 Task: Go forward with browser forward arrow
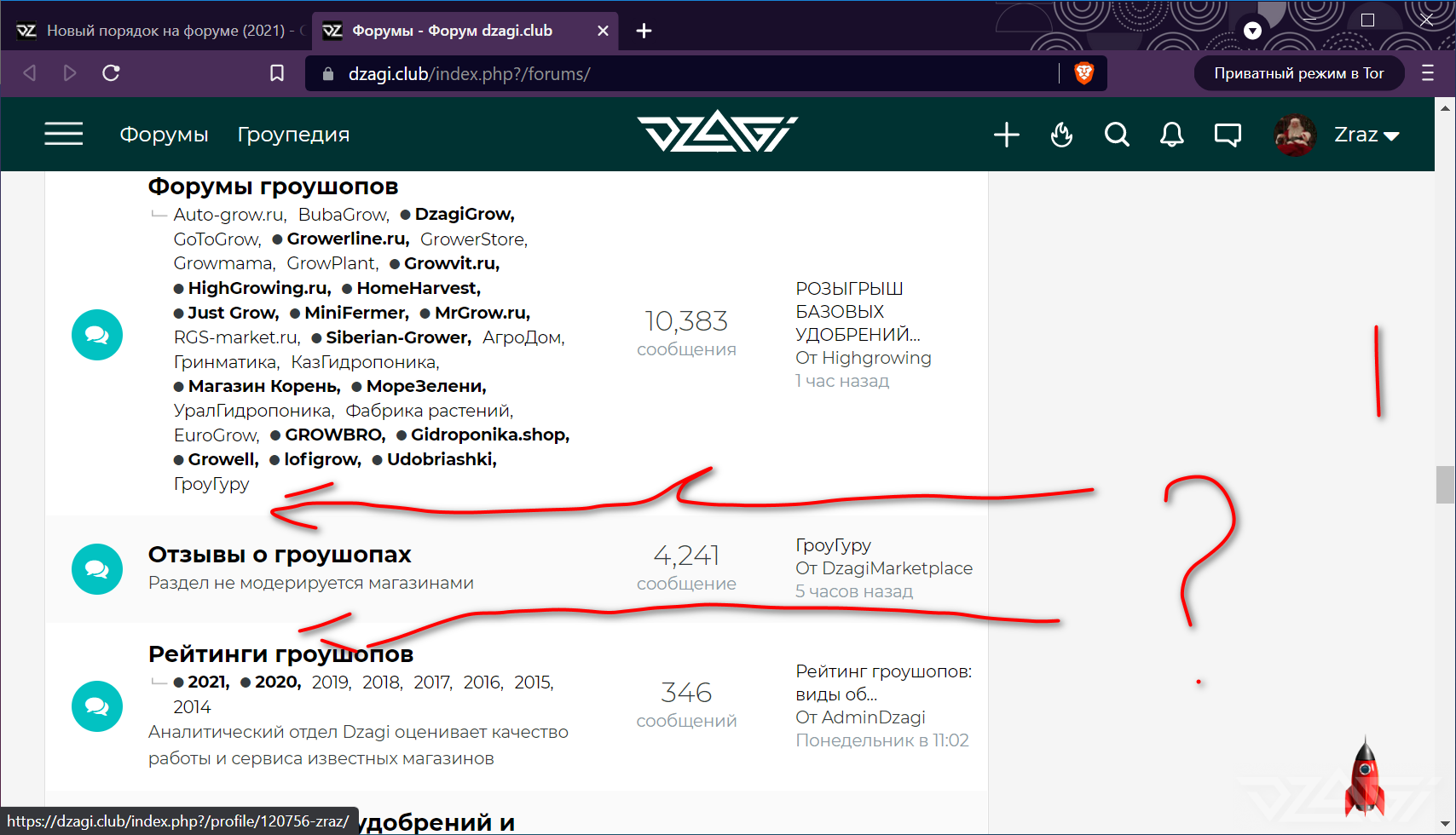coord(70,73)
